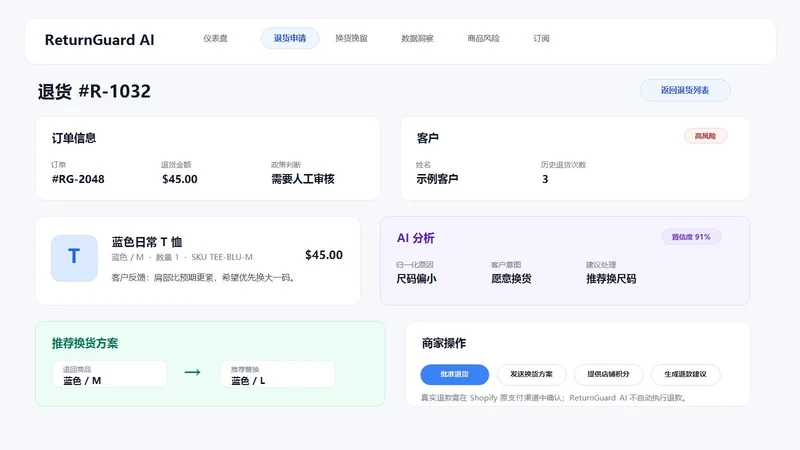Open the 数据洞察 tab
Image resolution: width=800 pixels, height=450 pixels.
point(417,38)
